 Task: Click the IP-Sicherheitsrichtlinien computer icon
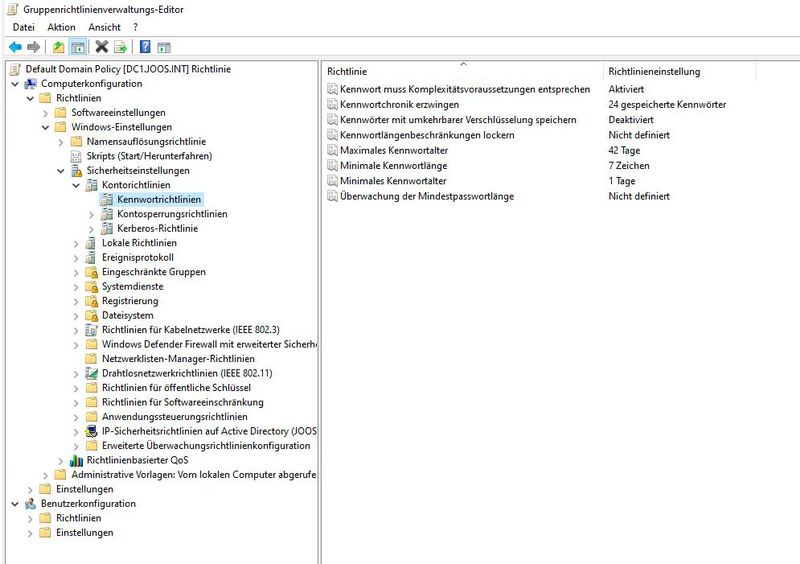91,431
